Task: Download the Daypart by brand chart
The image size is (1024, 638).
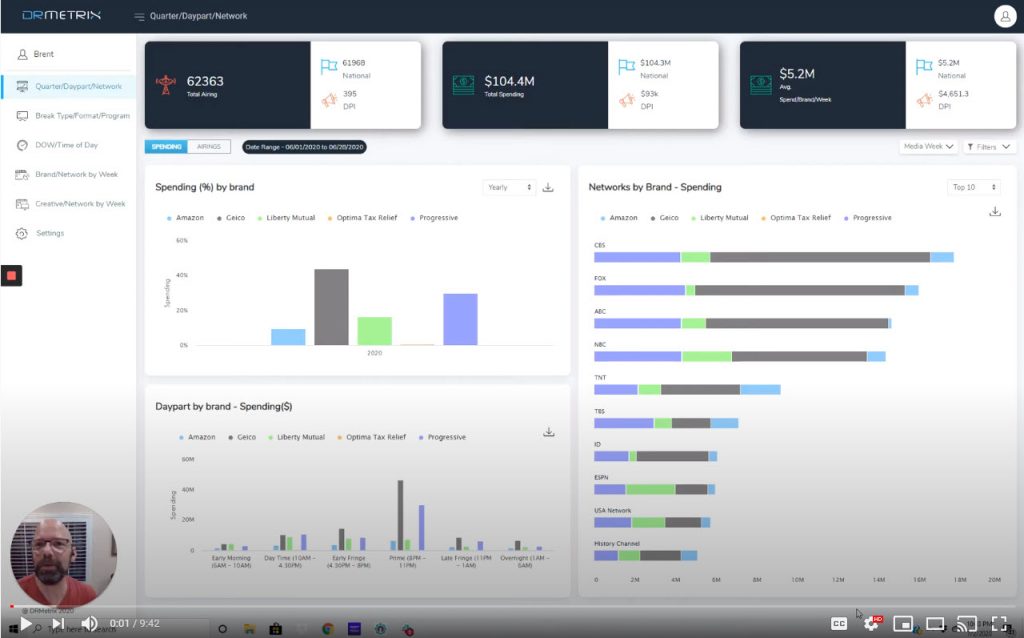Action: point(548,432)
